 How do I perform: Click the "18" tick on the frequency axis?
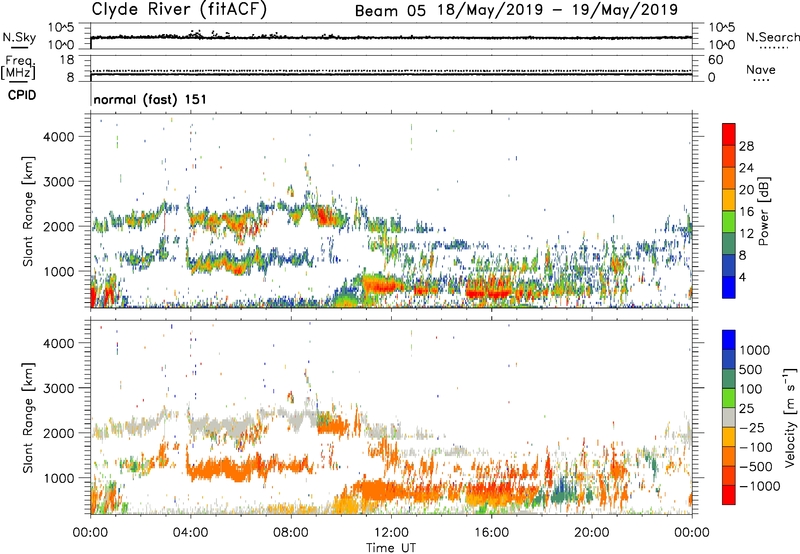click(67, 60)
